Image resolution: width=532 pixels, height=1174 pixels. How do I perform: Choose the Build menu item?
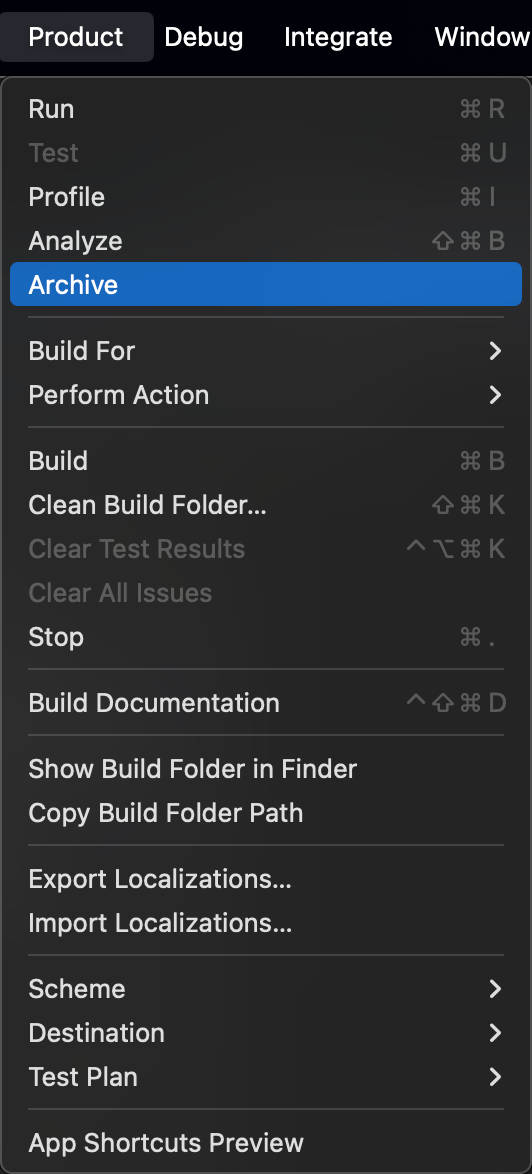[x=266, y=460]
